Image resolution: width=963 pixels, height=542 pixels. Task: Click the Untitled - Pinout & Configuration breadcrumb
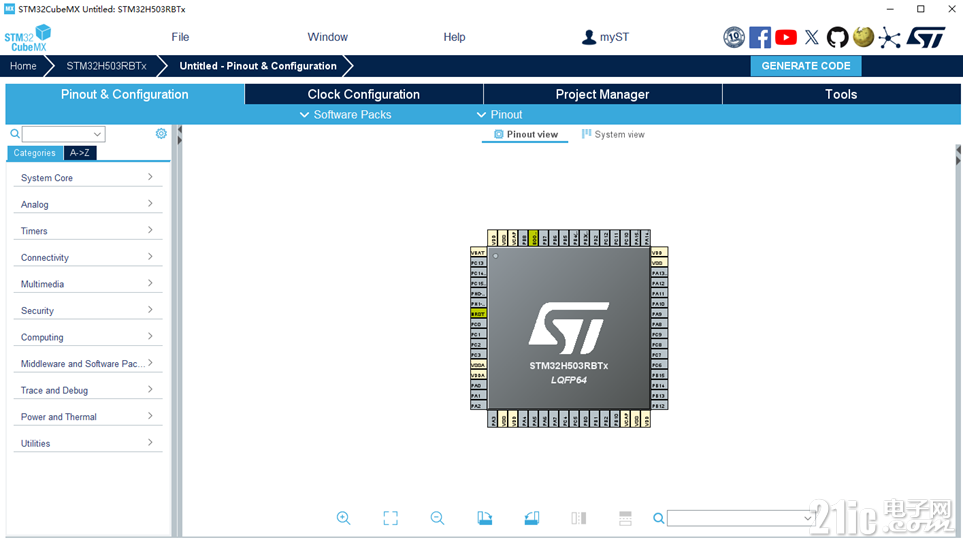(x=258, y=66)
